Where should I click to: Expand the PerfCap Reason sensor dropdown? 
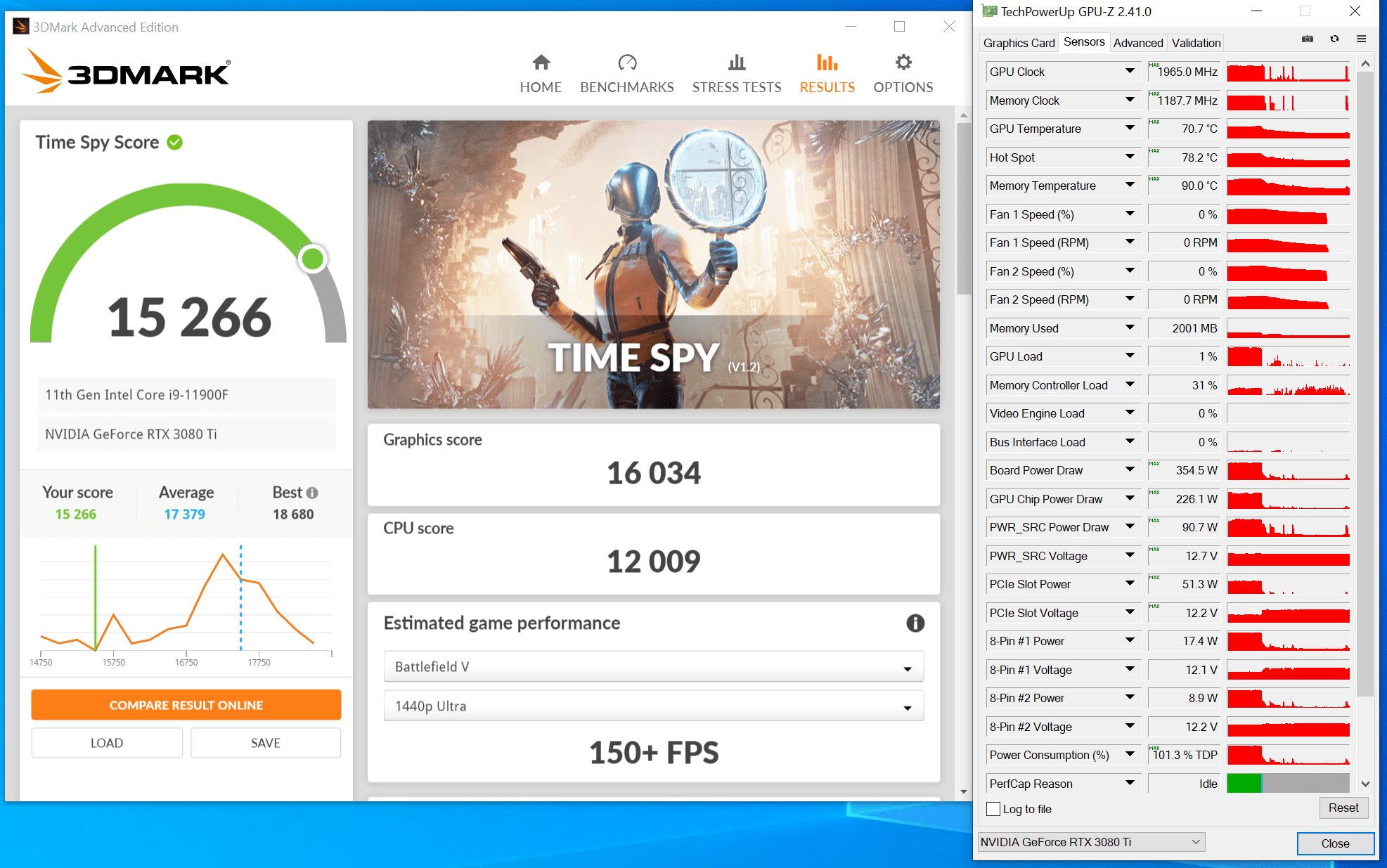(x=1130, y=784)
